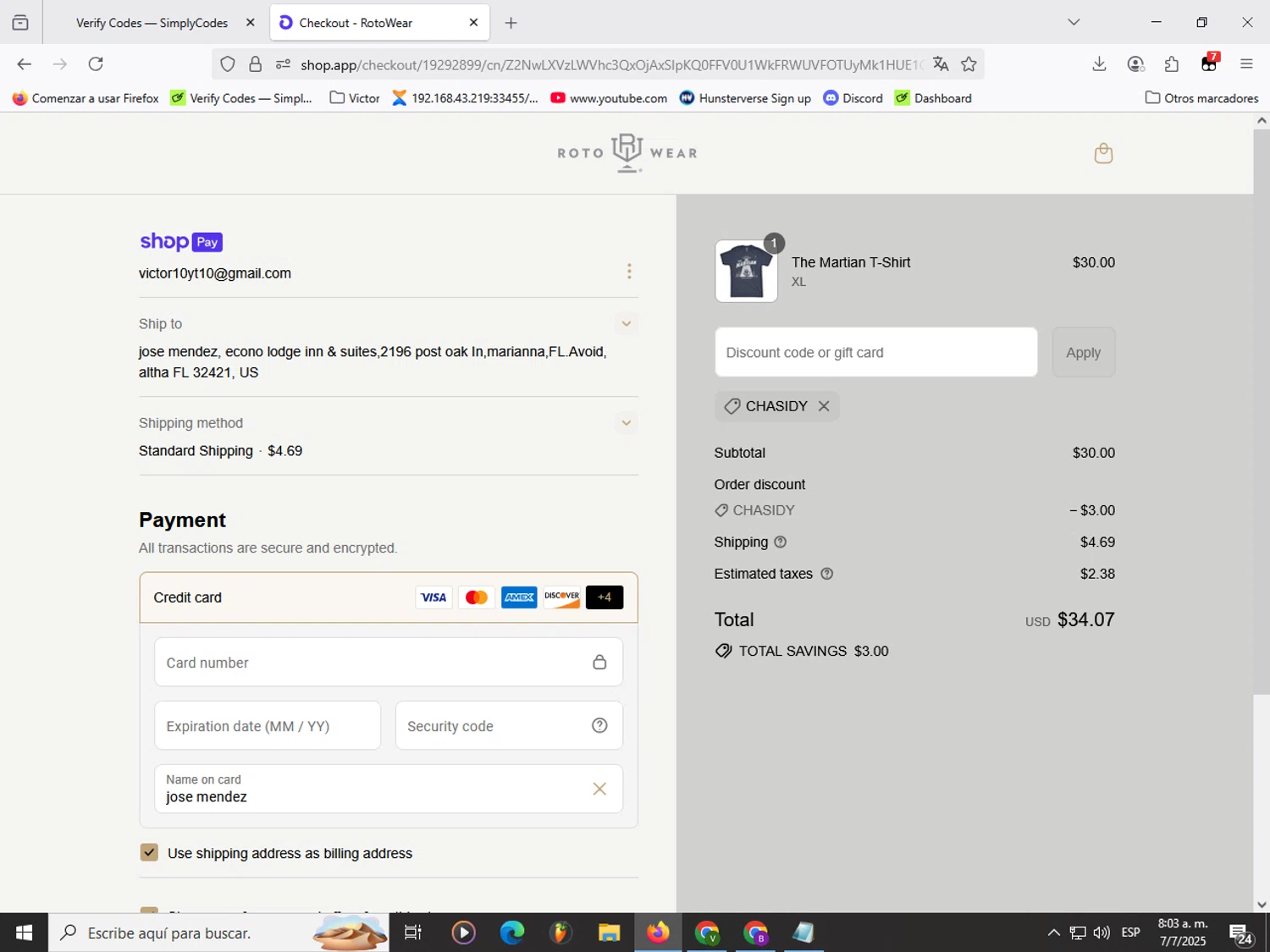Focus the Card number field
The image size is (1270, 952).
[389, 662]
